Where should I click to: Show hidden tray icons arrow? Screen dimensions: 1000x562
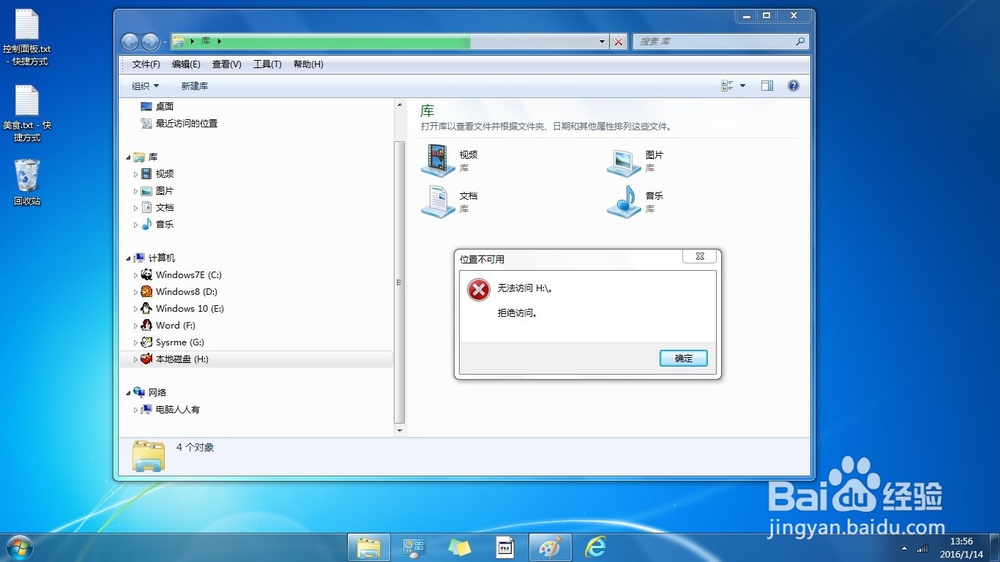tap(904, 548)
